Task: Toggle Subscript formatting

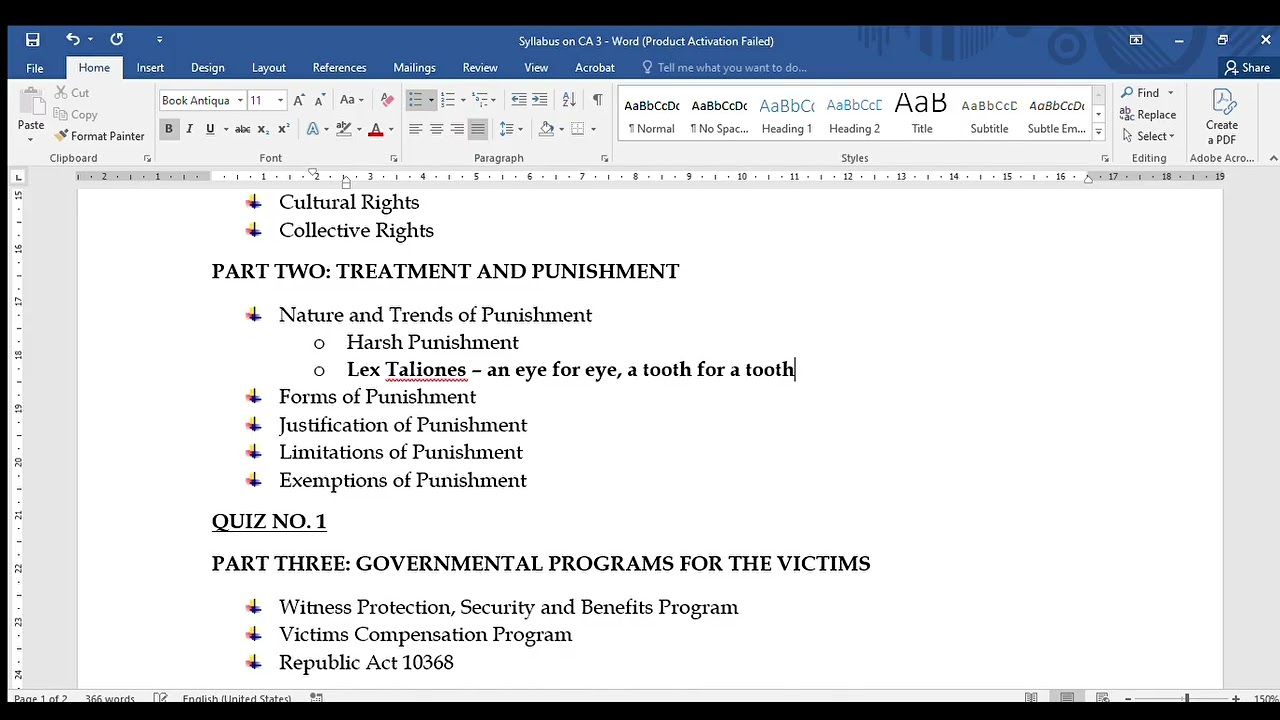Action: tap(263, 129)
